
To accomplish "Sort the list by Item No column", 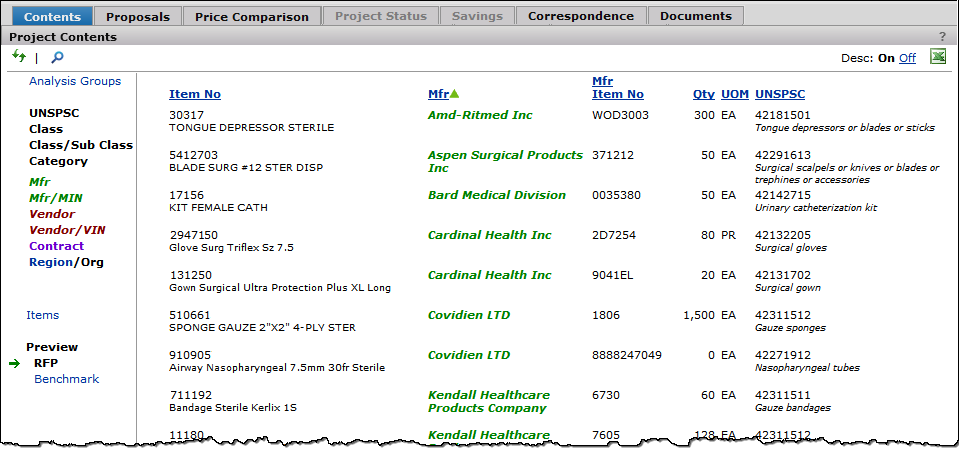I will coord(195,94).
